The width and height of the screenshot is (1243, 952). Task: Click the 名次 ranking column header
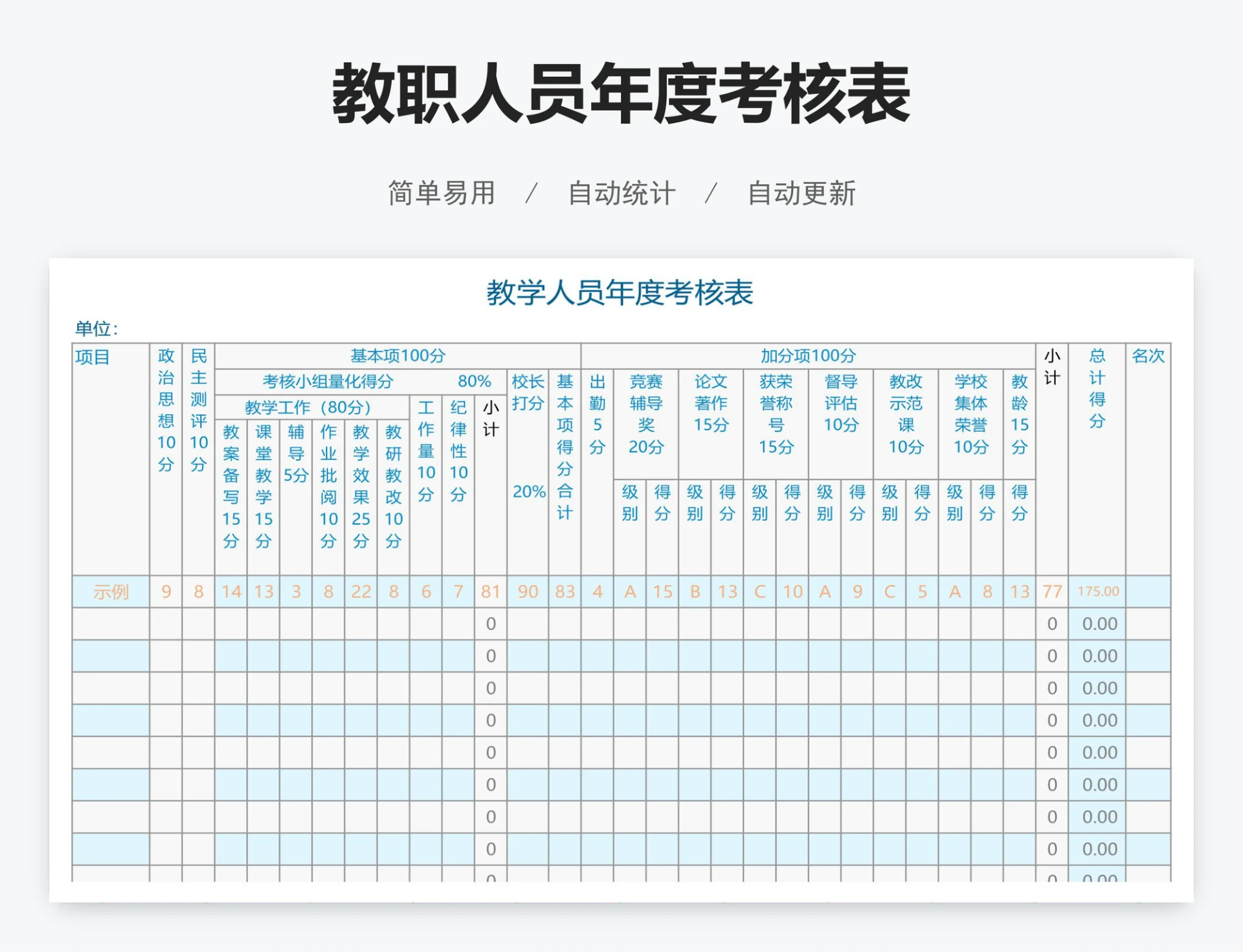tap(1150, 355)
